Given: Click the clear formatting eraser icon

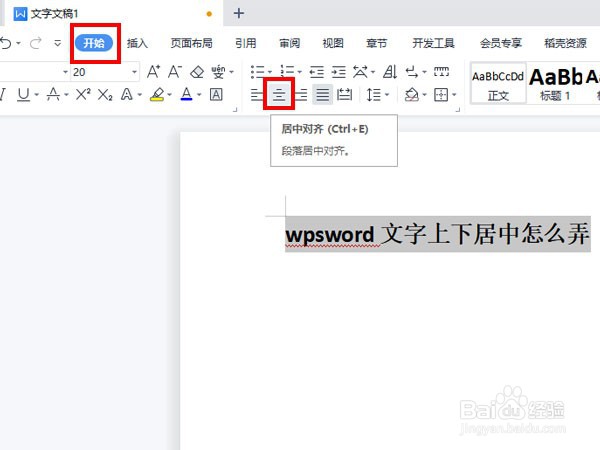Looking at the screenshot, I should click(197, 72).
